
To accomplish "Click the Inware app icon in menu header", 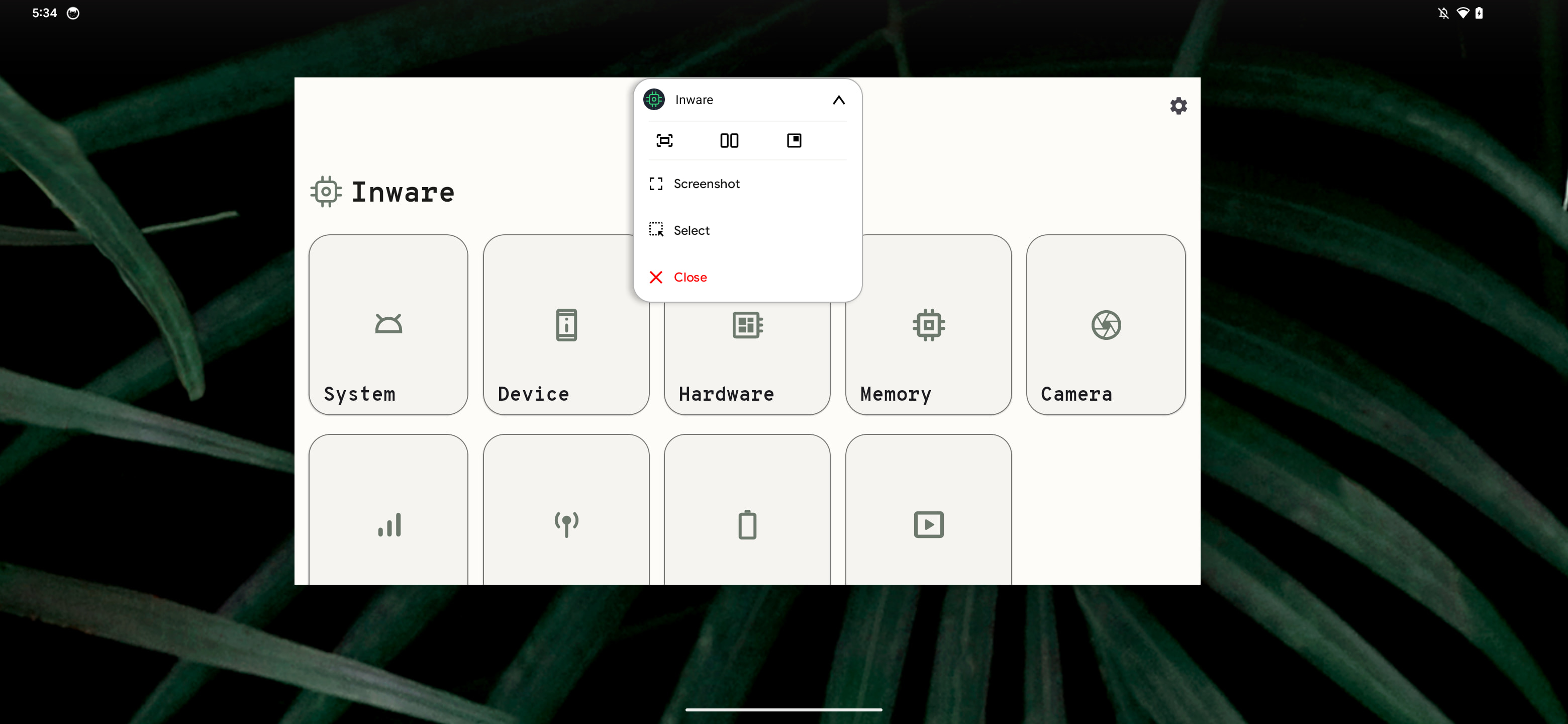I will point(654,99).
